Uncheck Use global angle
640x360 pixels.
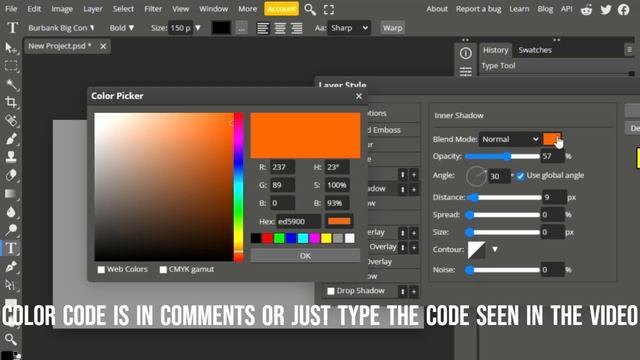click(x=520, y=176)
